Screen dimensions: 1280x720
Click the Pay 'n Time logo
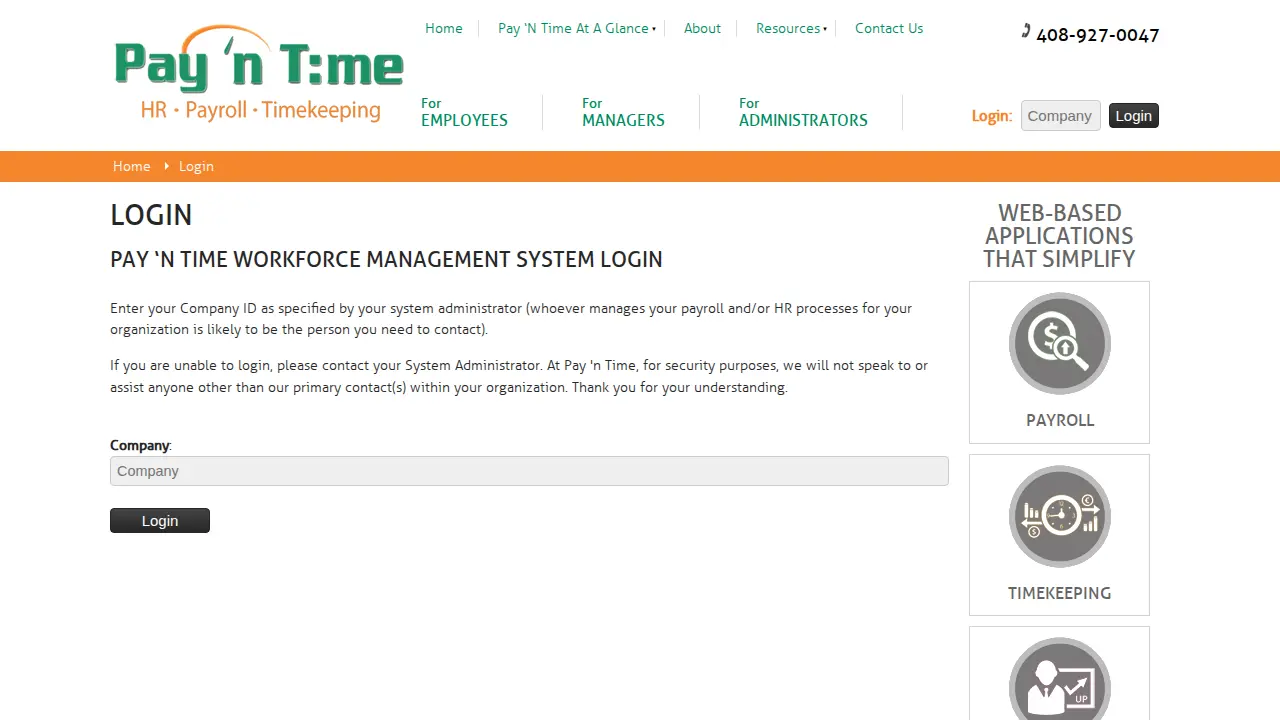pyautogui.click(x=259, y=74)
